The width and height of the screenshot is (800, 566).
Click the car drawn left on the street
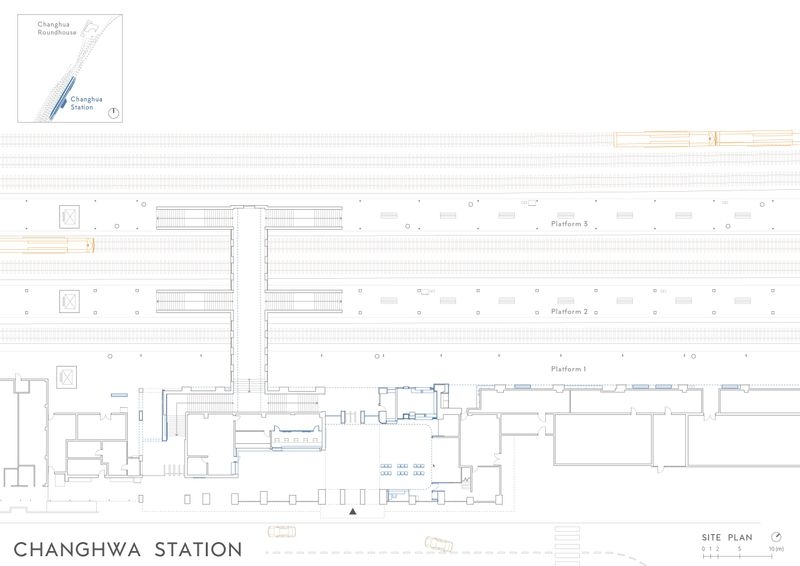point(282,532)
